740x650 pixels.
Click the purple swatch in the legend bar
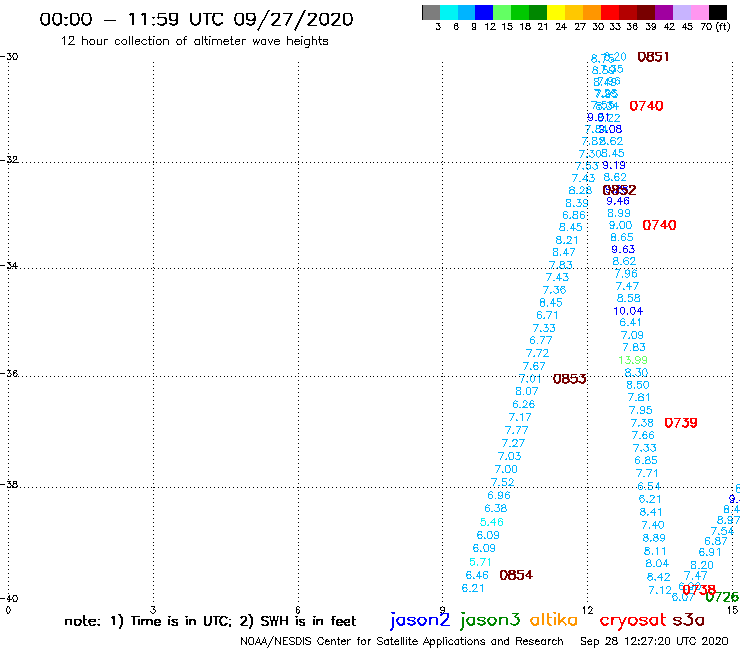pyautogui.click(x=664, y=12)
